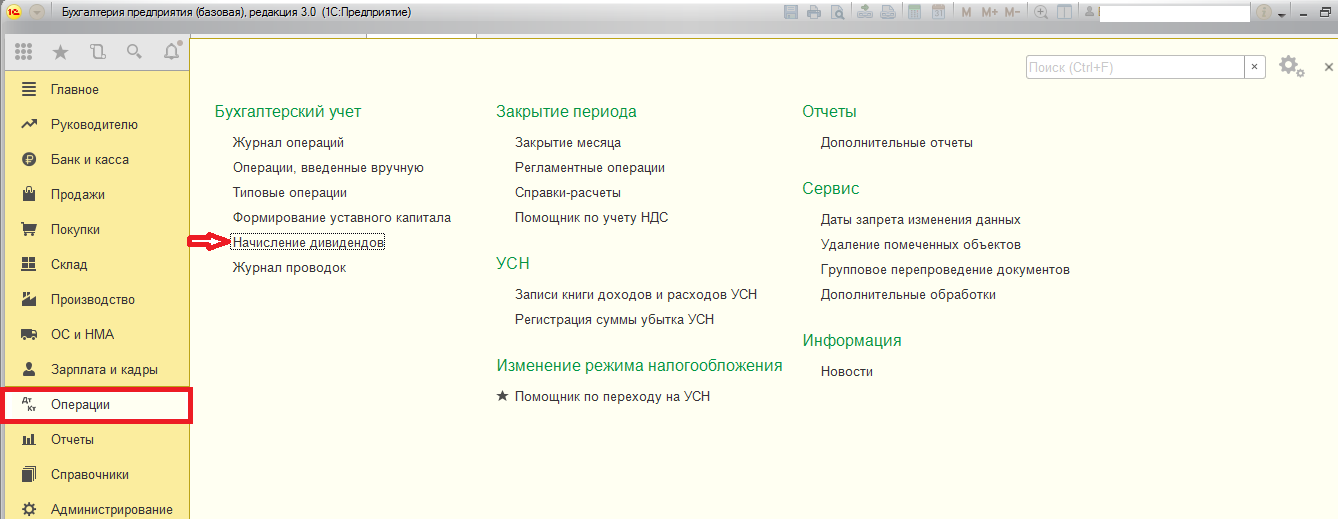Open notifications bell icon
Screen dimensions: 1338x519
(x=171, y=51)
